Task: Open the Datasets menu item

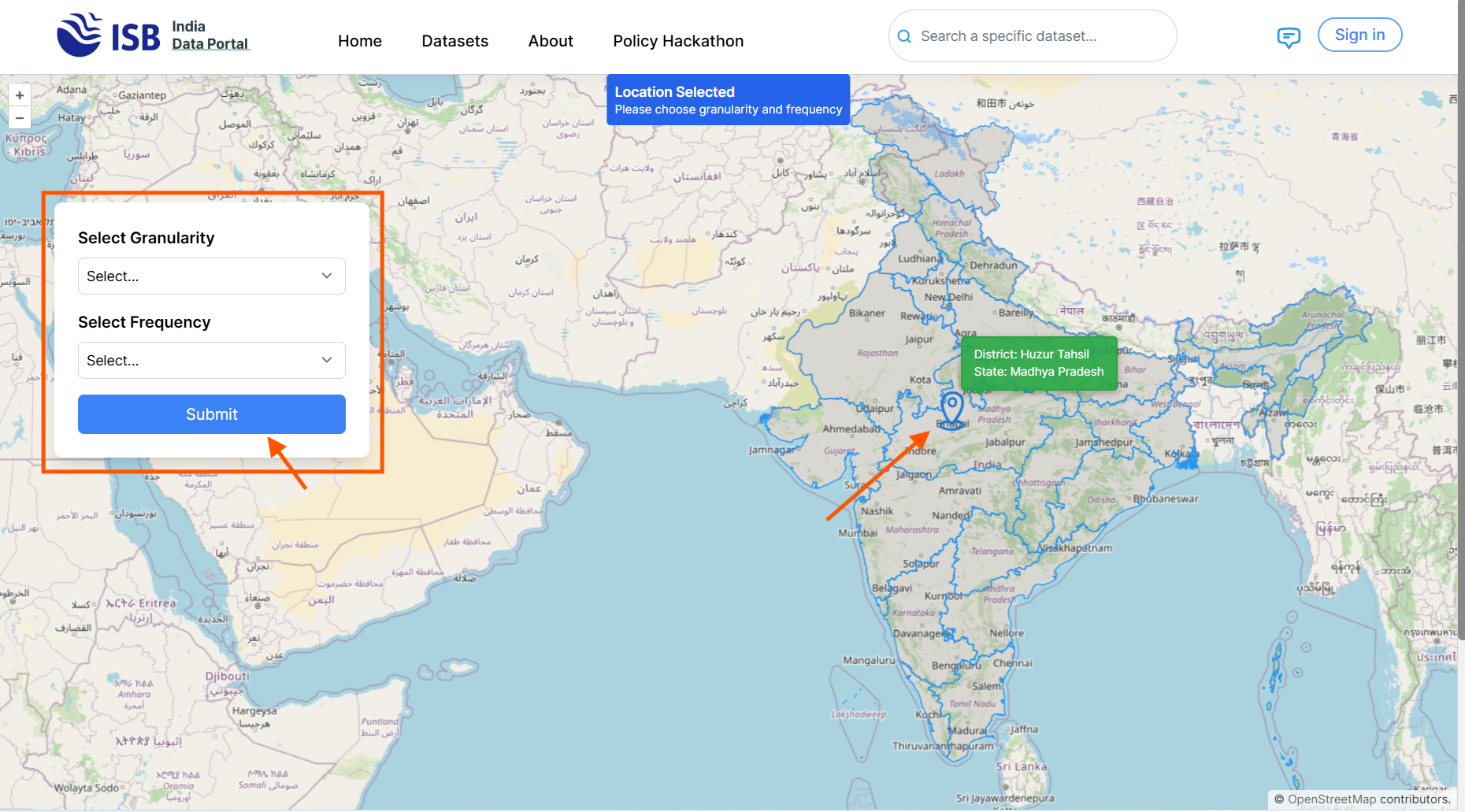Action: (x=454, y=41)
